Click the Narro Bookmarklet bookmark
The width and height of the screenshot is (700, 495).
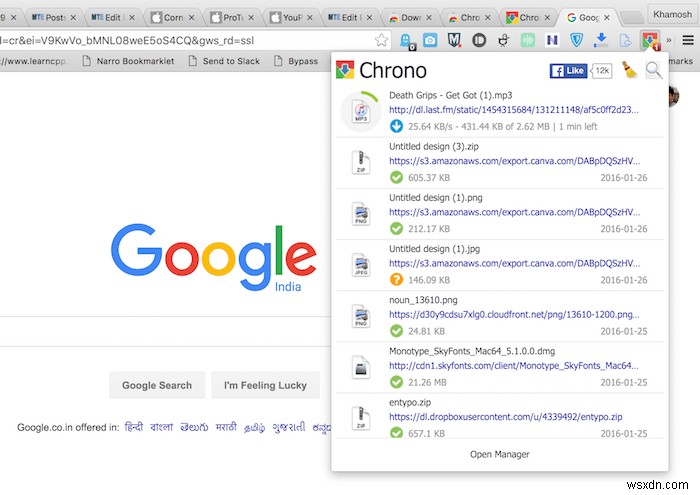pyautogui.click(x=129, y=61)
